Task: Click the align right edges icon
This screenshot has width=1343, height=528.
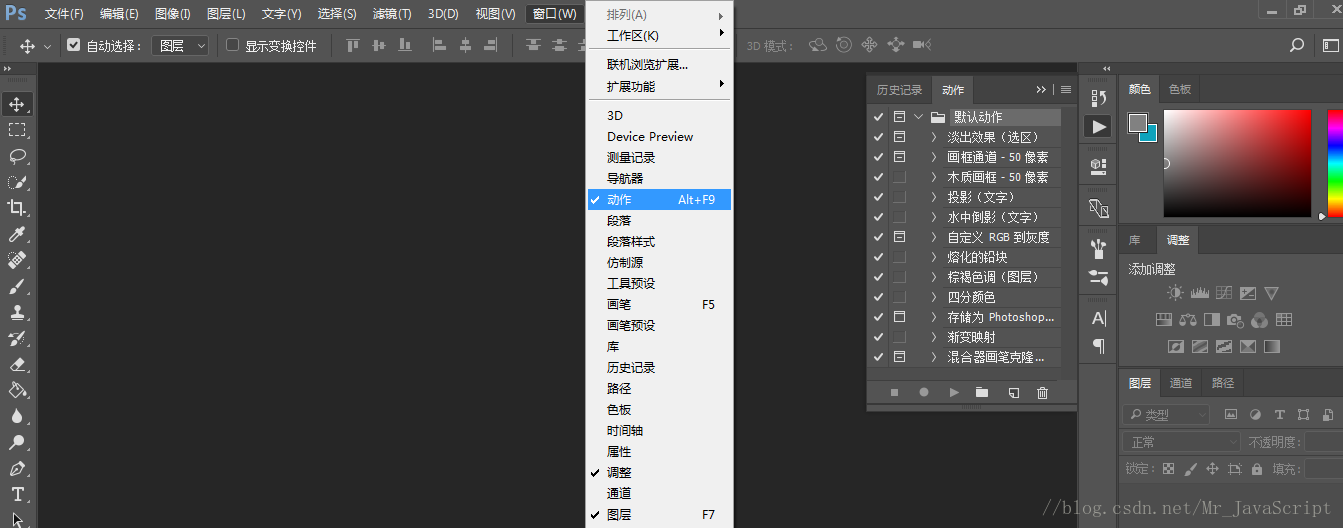Action: tap(490, 45)
